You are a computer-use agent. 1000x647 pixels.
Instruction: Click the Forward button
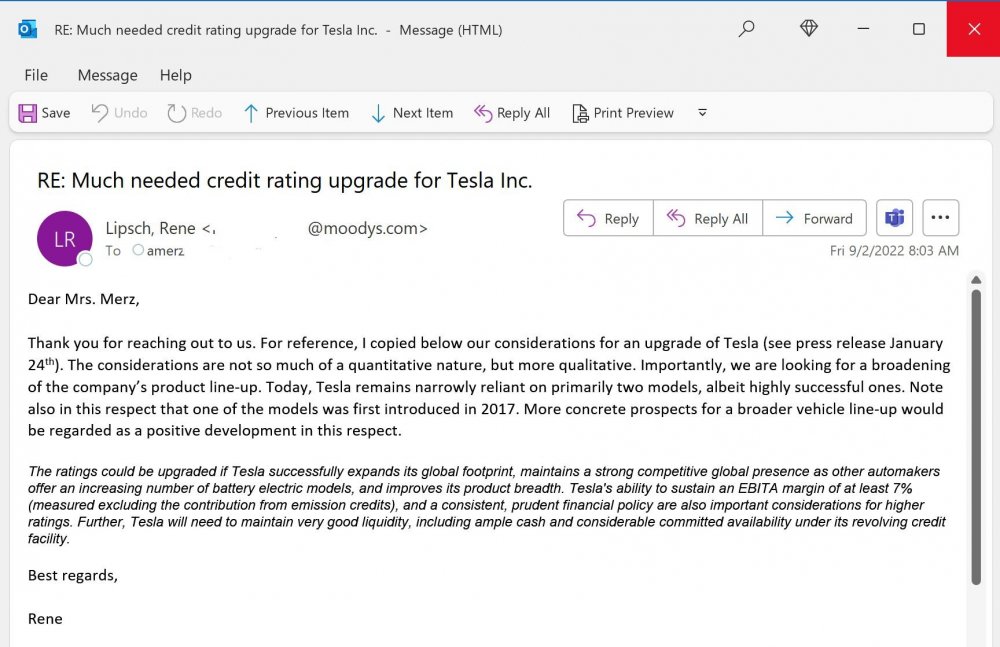pos(814,218)
